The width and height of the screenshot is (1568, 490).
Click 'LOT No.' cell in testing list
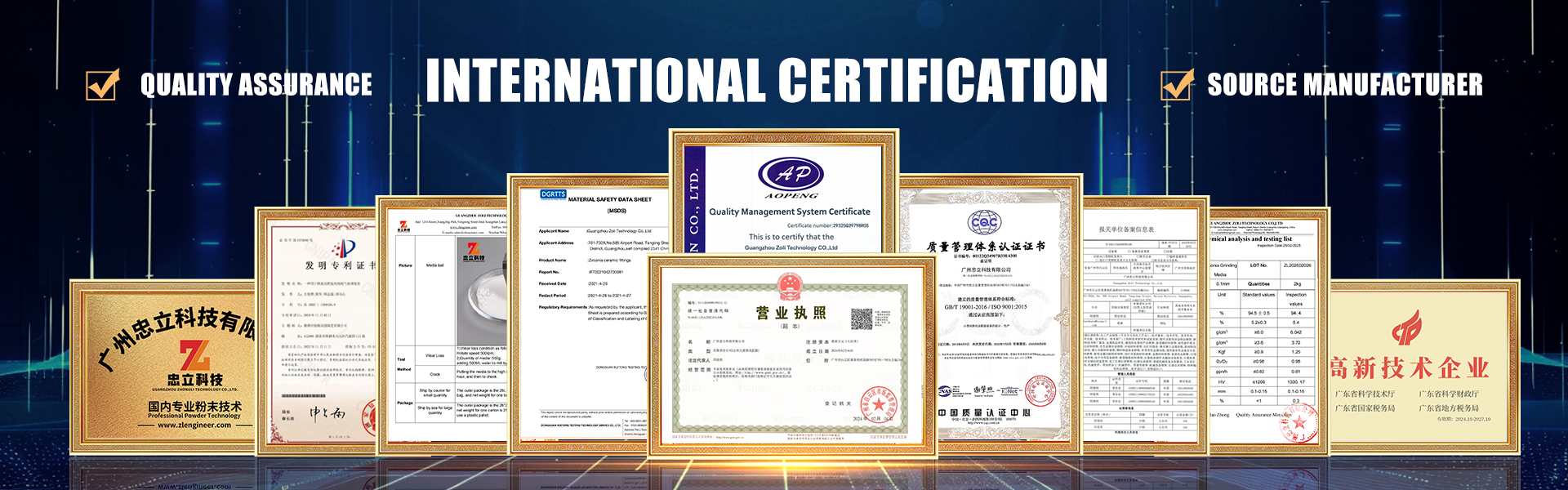1258,265
